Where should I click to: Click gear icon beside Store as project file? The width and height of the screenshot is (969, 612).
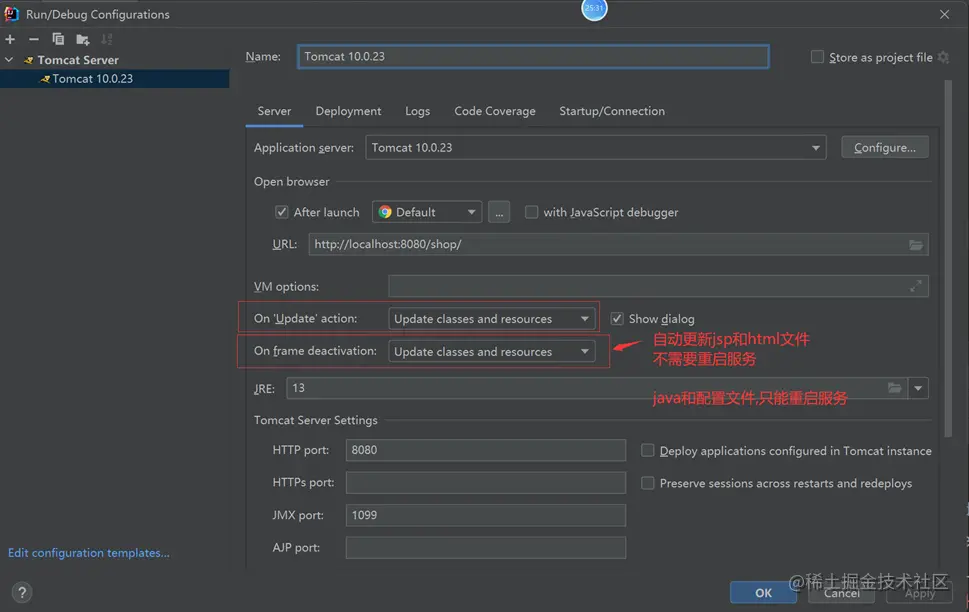click(x=943, y=57)
